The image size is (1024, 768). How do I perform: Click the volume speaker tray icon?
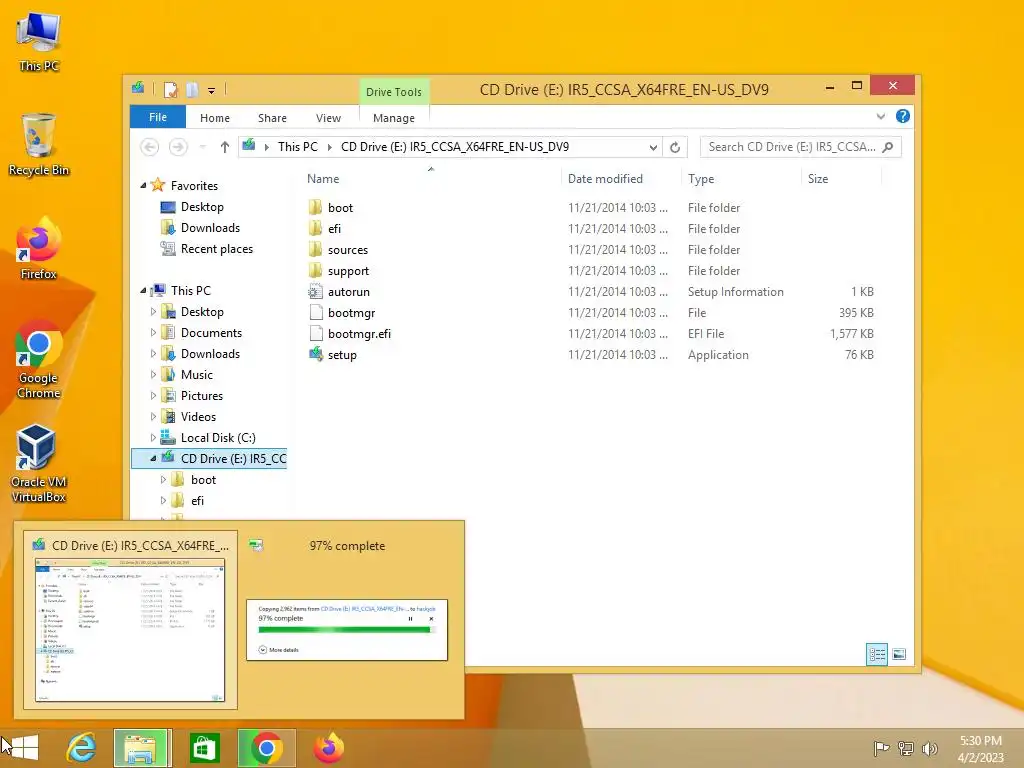click(x=929, y=748)
